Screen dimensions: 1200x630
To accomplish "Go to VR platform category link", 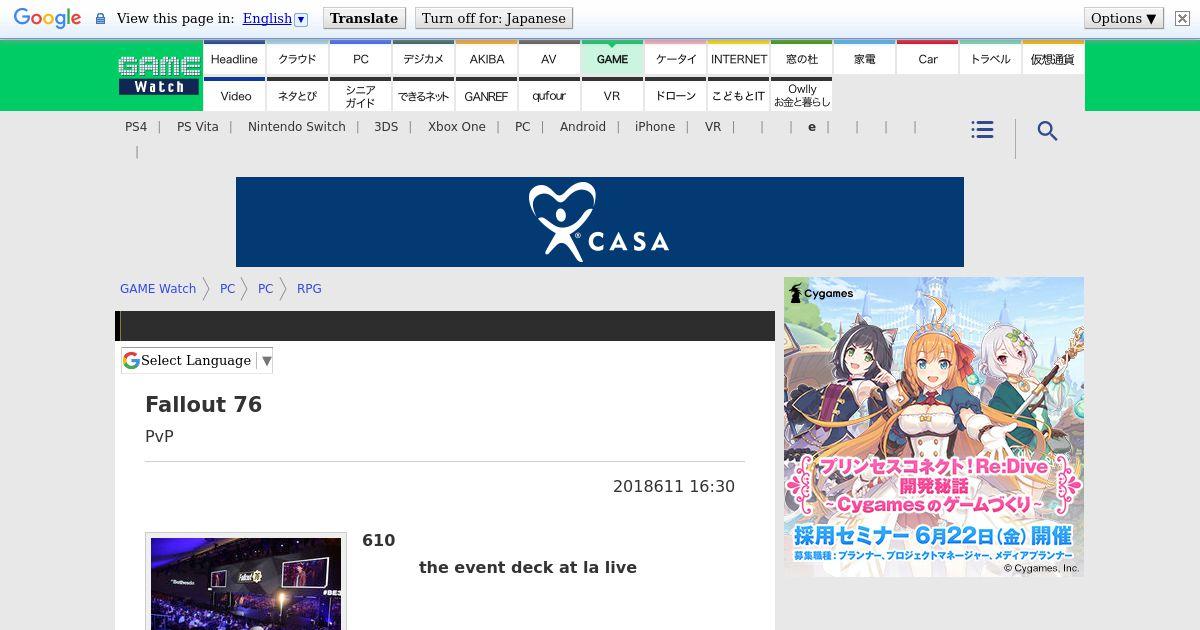I will 713,127.
